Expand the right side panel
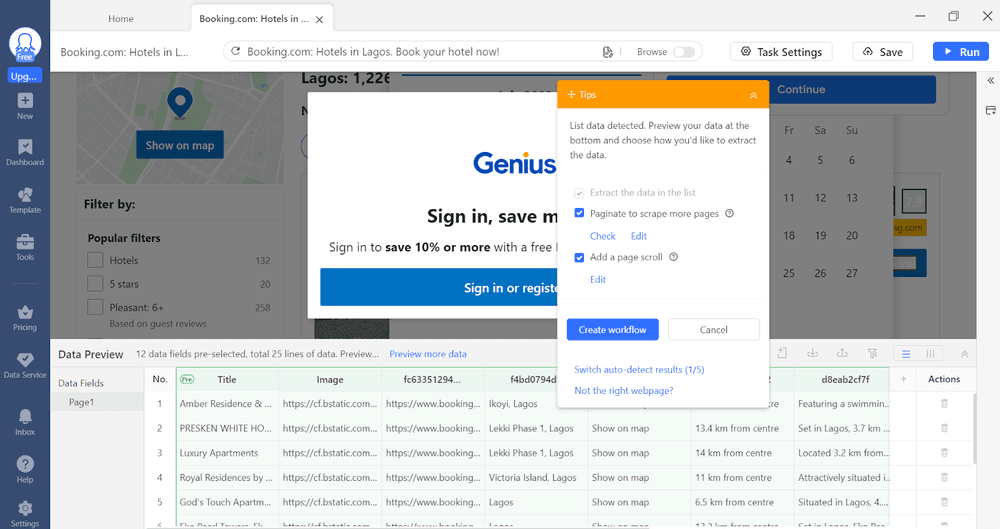Viewport: 1000px width, 529px height. coord(990,80)
